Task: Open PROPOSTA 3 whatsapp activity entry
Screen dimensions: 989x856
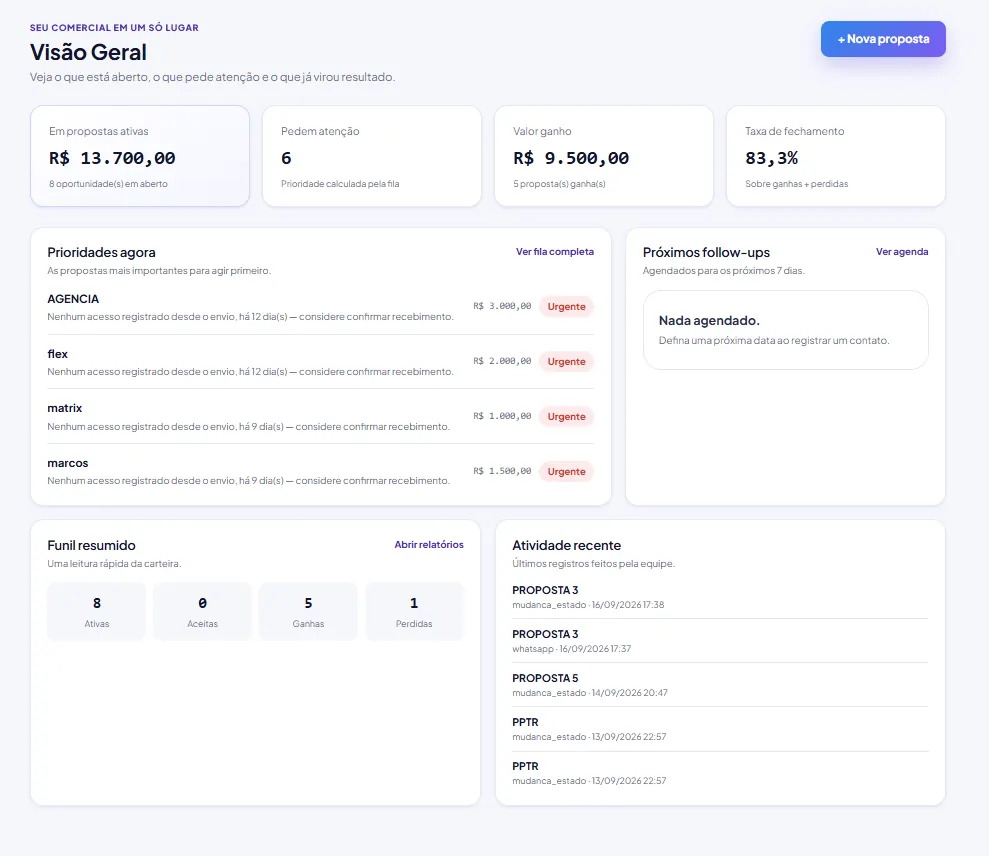Action: (720, 641)
